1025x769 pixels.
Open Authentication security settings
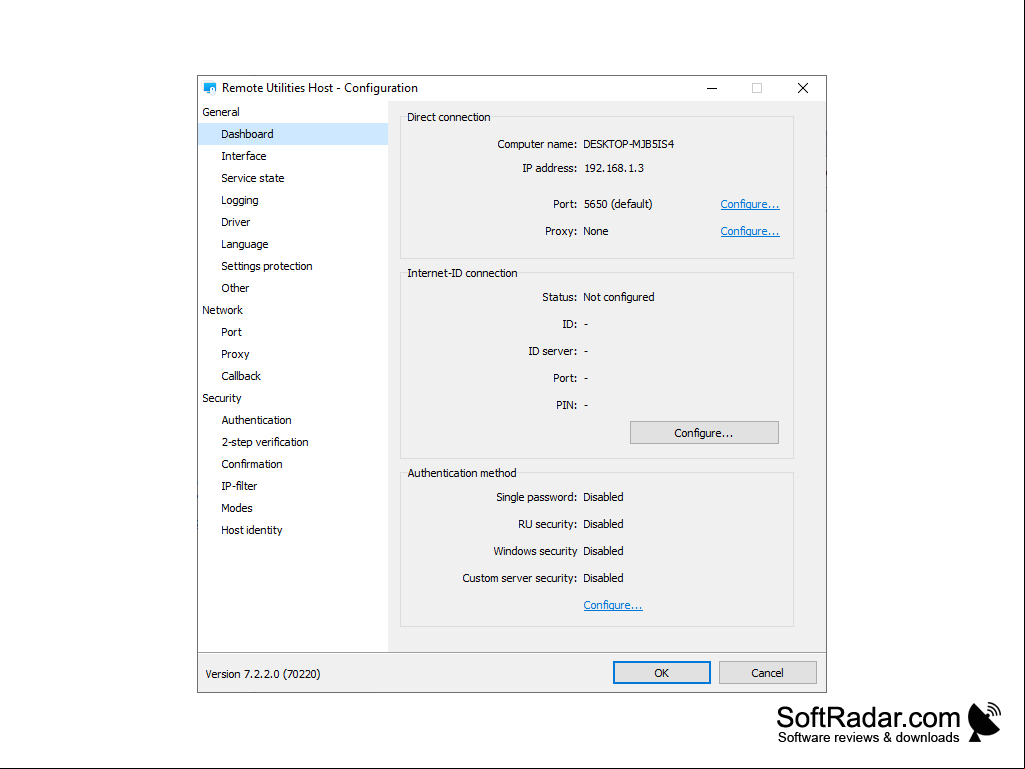point(256,420)
